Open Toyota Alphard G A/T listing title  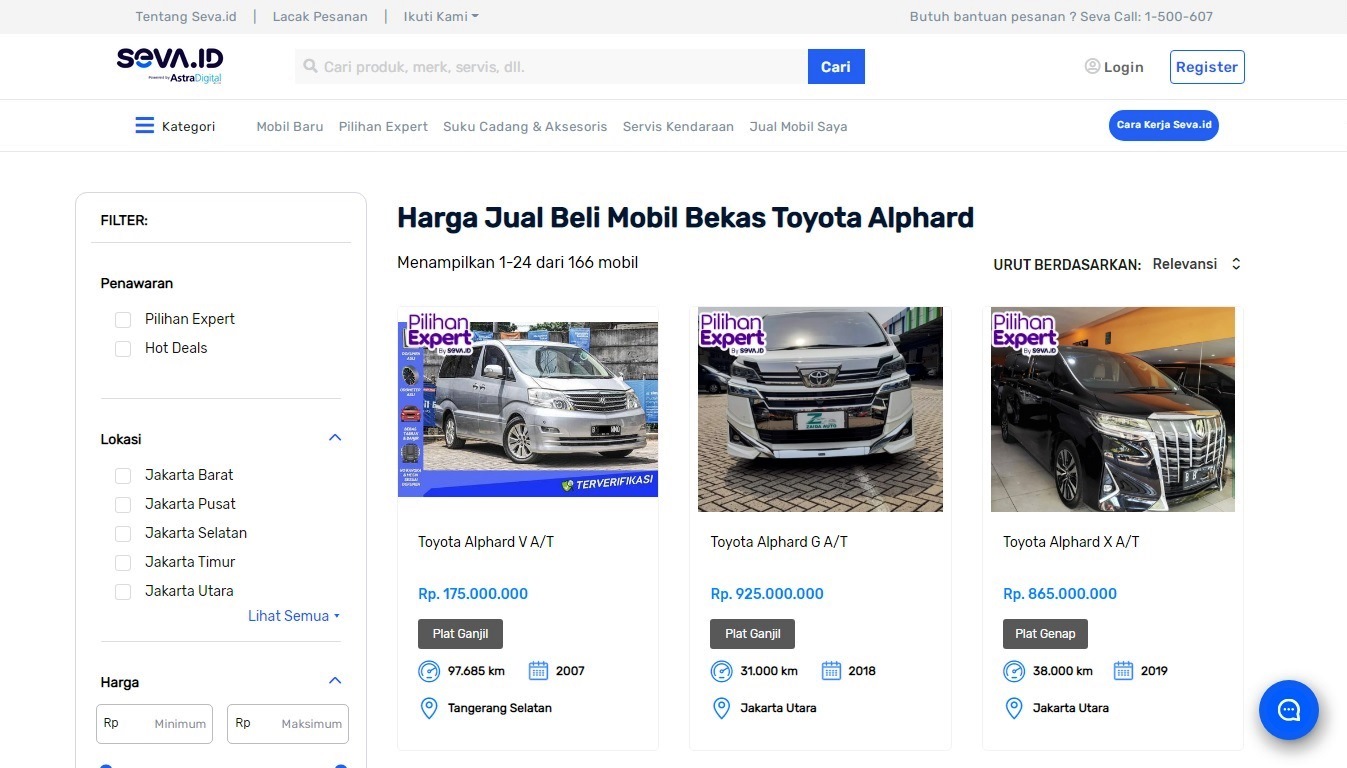click(x=779, y=542)
